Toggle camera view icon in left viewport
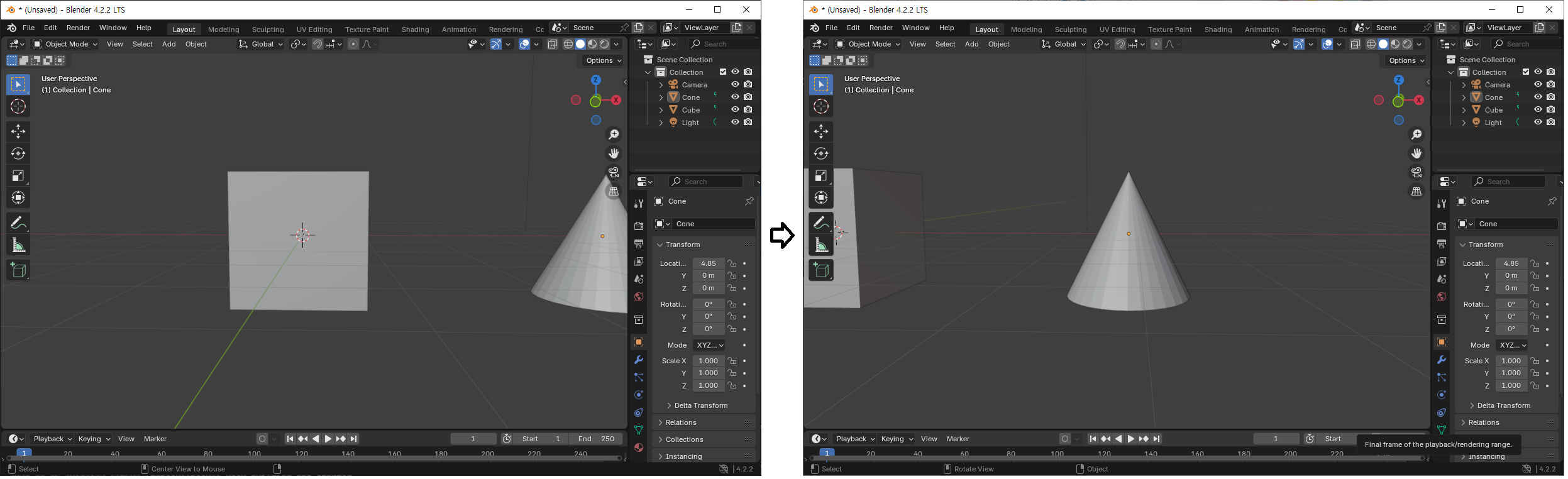The height and width of the screenshot is (479, 1568). coord(614,172)
